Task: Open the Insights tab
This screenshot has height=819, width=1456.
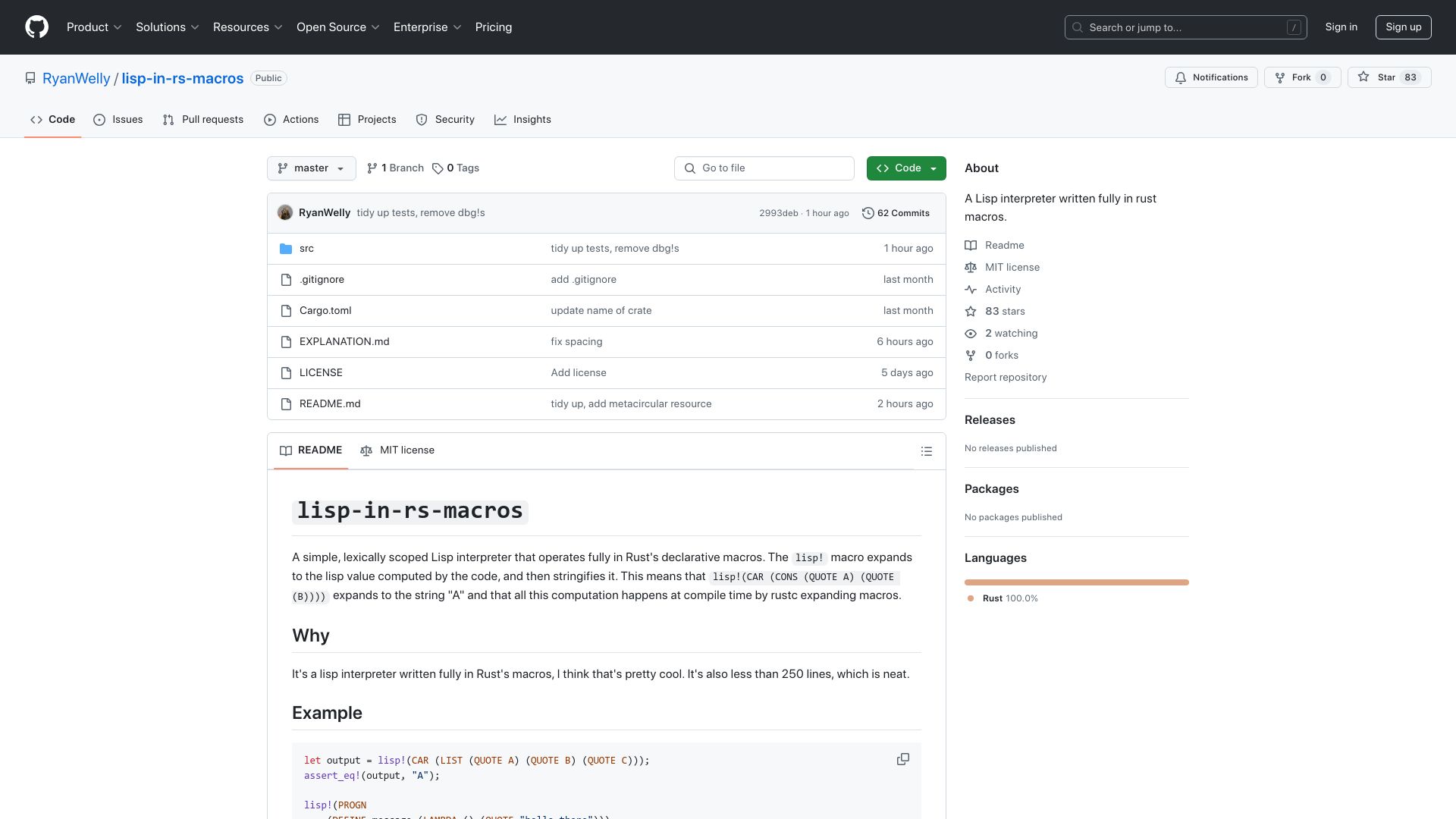Action: (522, 120)
